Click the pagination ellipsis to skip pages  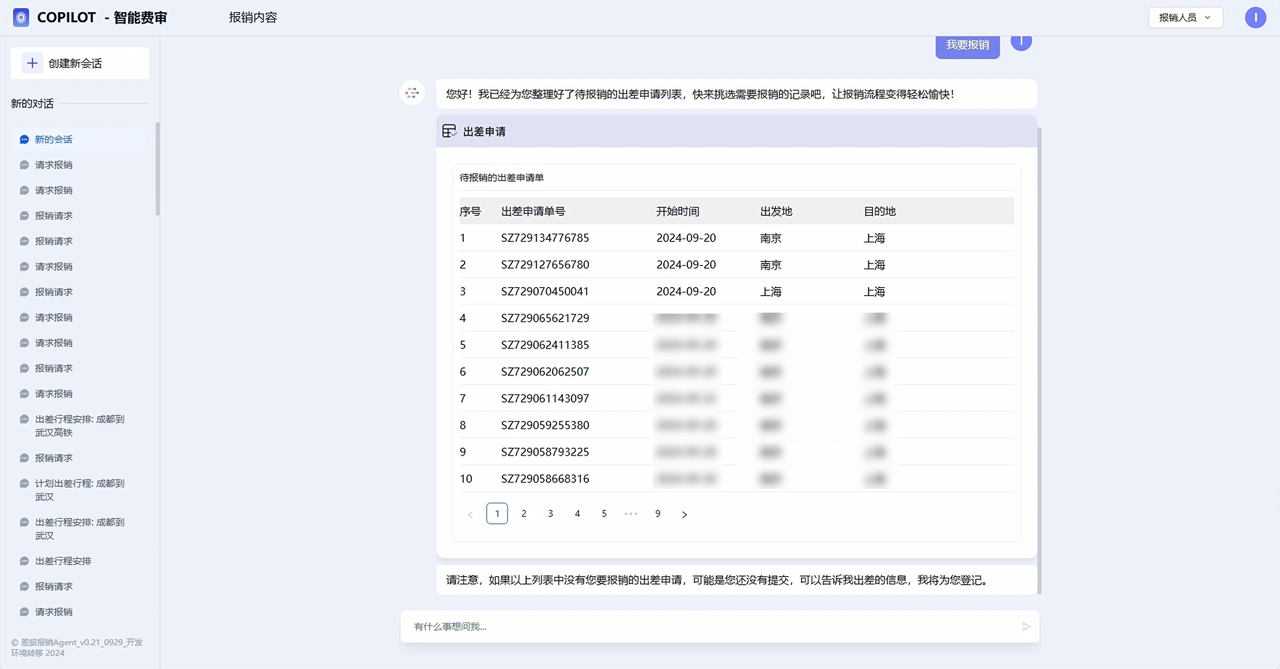tap(631, 513)
